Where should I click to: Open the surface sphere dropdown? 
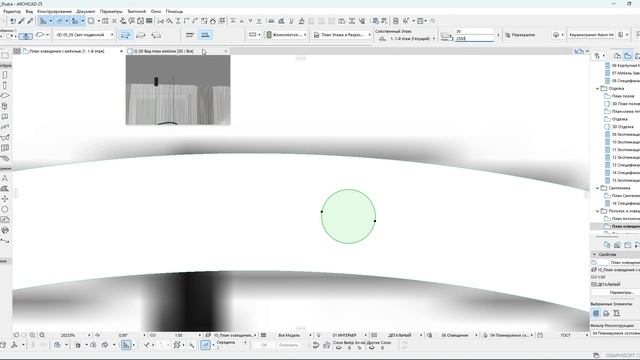(x=558, y=35)
